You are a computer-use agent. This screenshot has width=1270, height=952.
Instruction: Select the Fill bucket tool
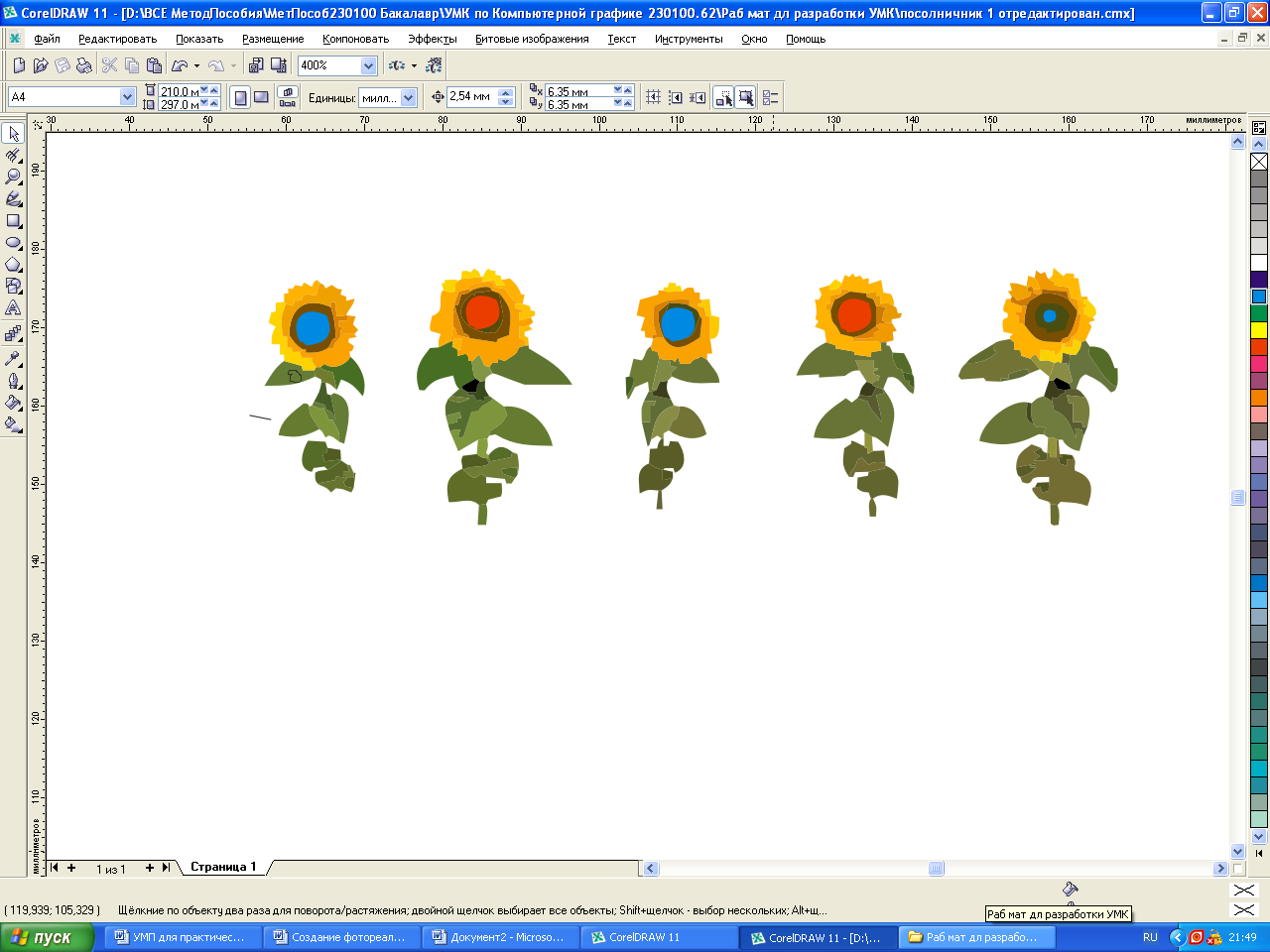click(14, 402)
